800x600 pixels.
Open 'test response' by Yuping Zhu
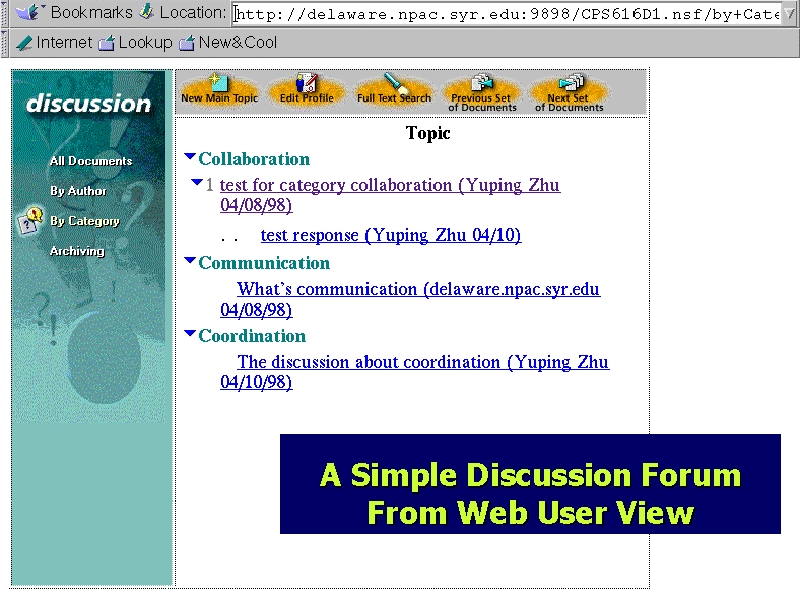[x=391, y=235]
